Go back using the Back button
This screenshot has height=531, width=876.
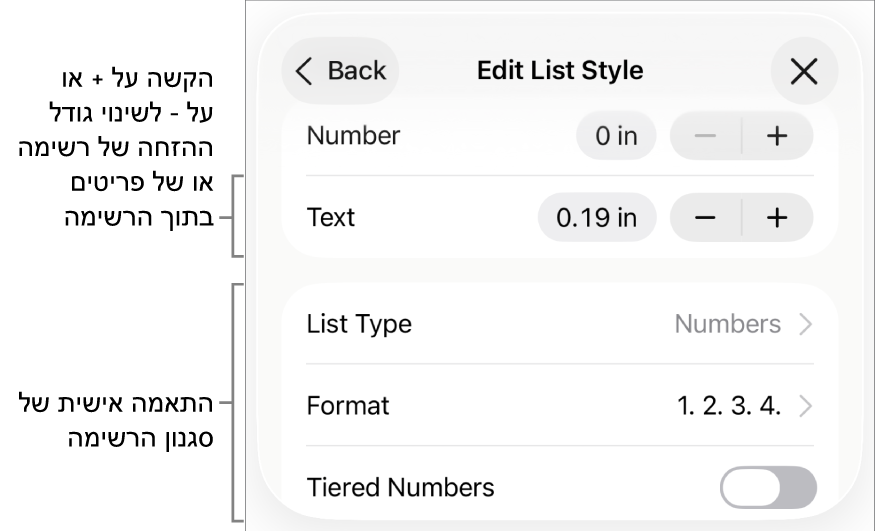[341, 71]
